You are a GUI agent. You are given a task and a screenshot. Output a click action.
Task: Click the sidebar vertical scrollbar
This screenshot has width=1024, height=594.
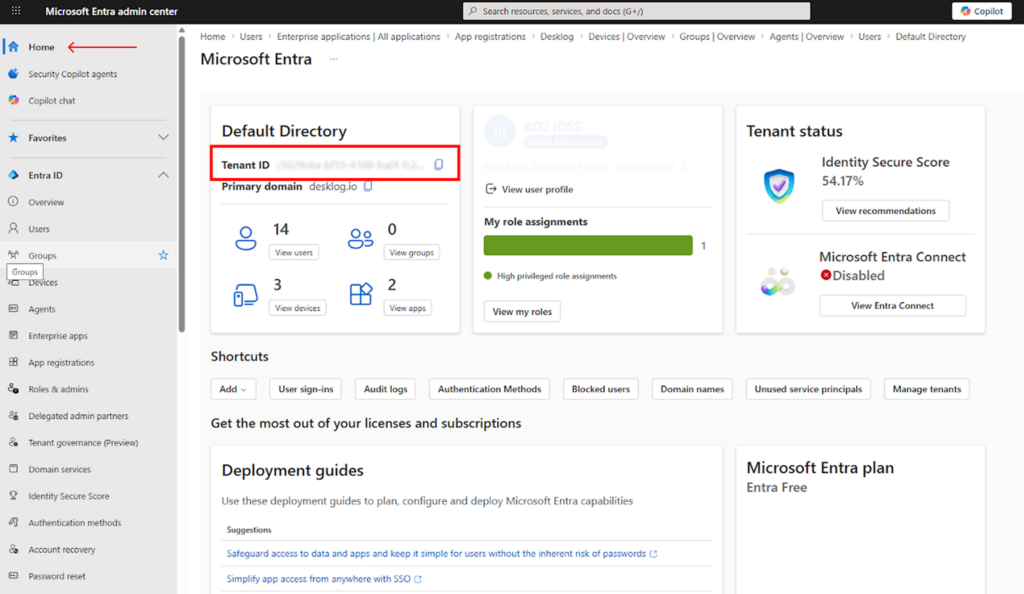point(182,185)
